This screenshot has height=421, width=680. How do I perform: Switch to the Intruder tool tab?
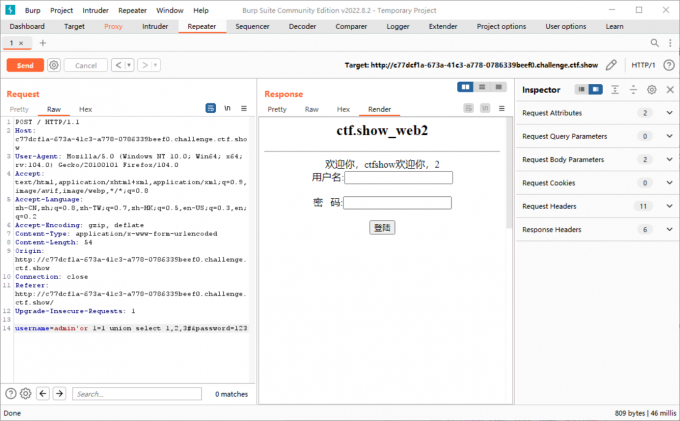(155, 26)
